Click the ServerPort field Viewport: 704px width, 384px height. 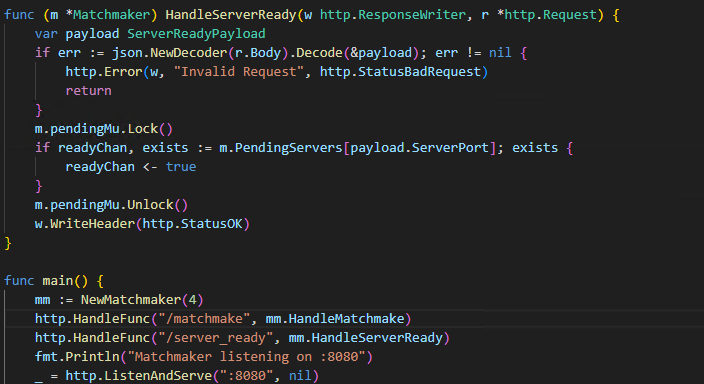point(450,148)
